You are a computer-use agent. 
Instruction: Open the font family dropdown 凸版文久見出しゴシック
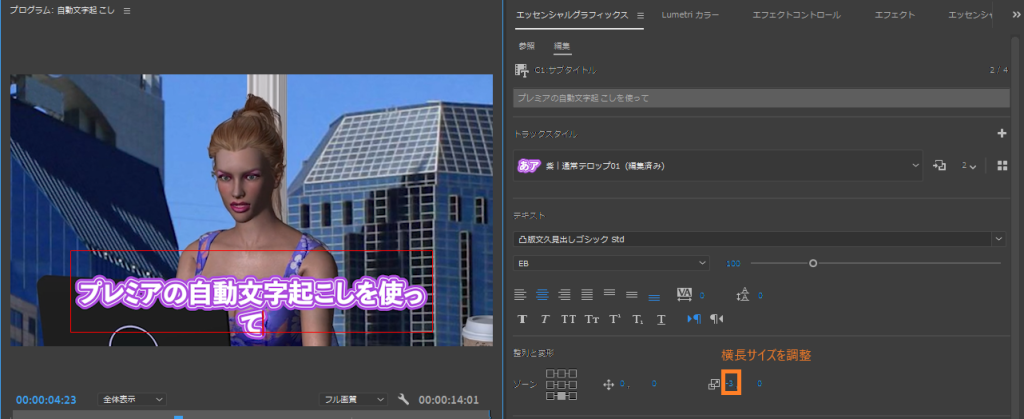click(760, 239)
